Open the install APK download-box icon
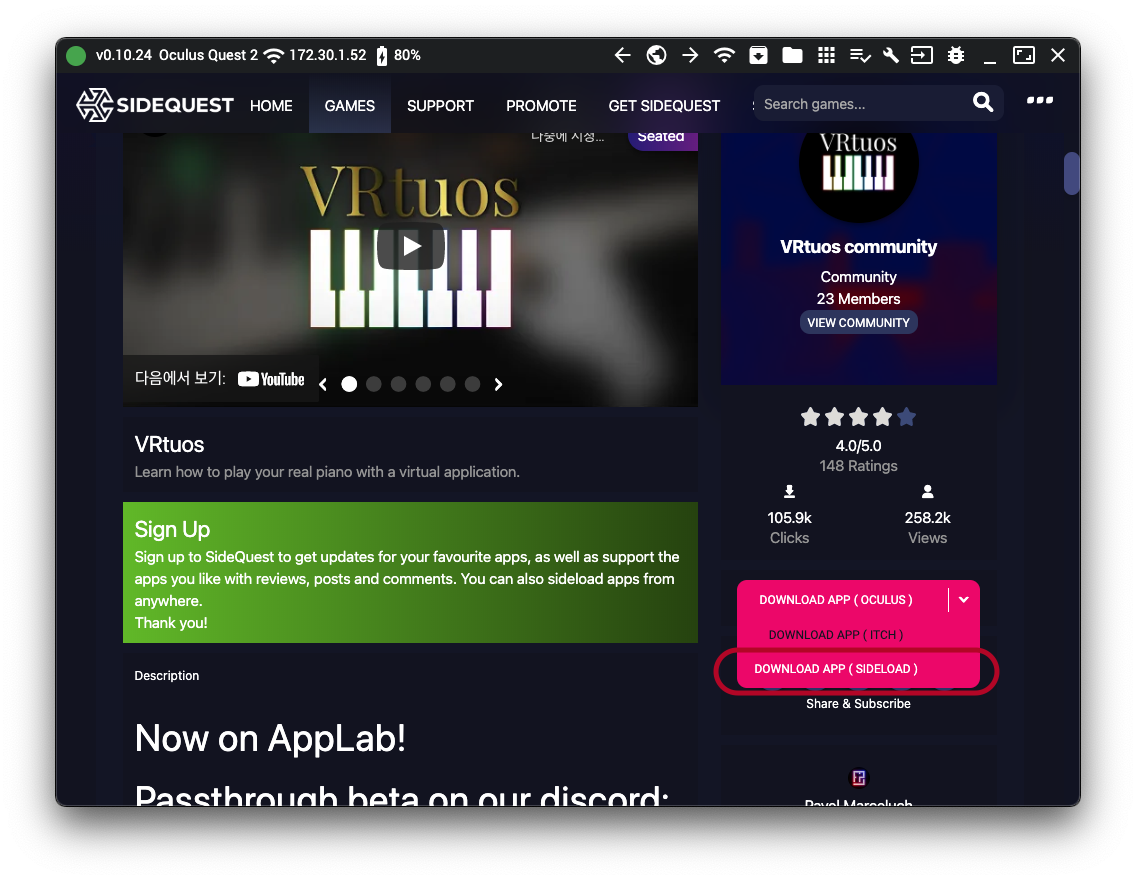The width and height of the screenshot is (1136, 880). [x=759, y=56]
